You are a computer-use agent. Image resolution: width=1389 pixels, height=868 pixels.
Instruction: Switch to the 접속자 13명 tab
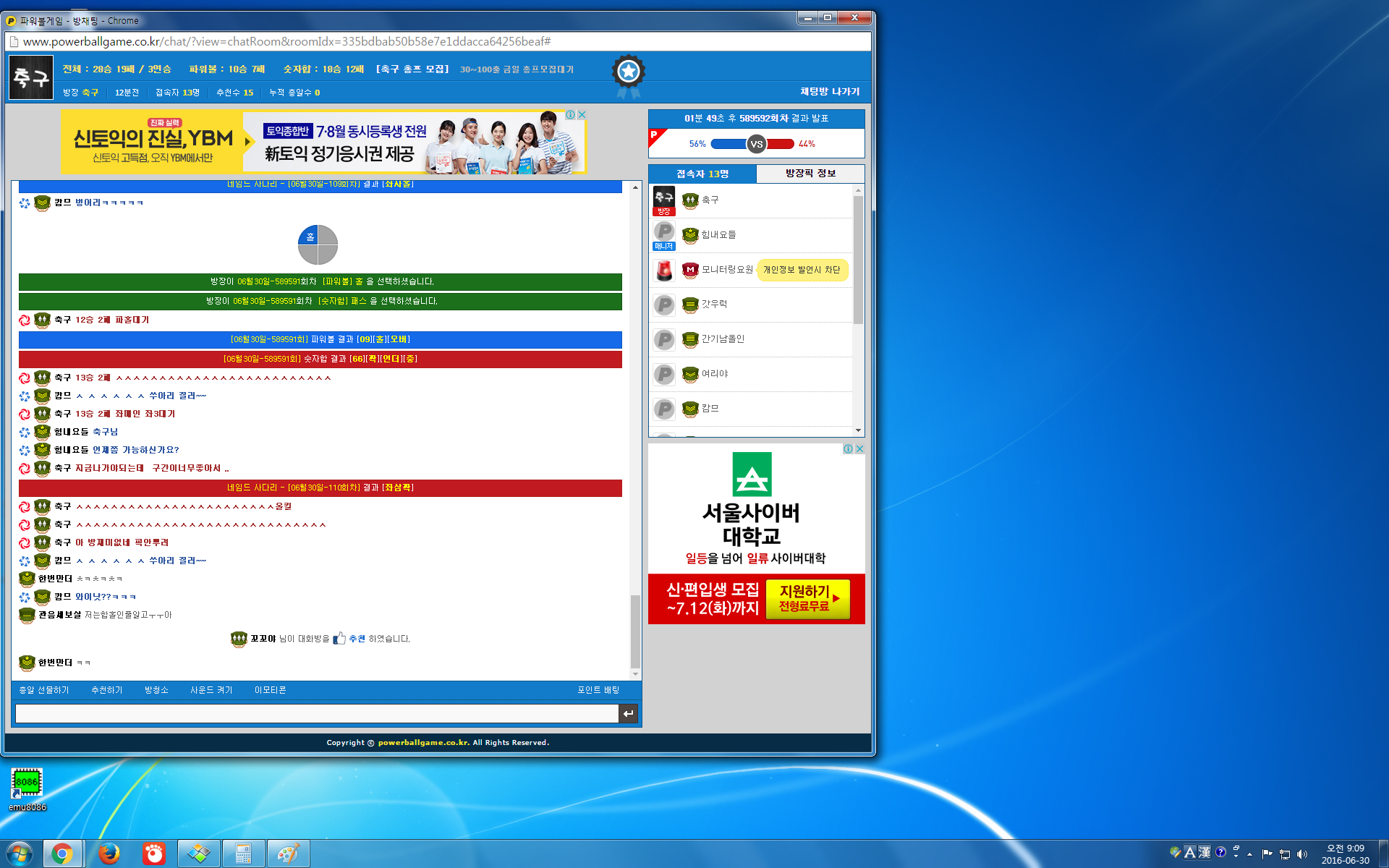pyautogui.click(x=702, y=174)
